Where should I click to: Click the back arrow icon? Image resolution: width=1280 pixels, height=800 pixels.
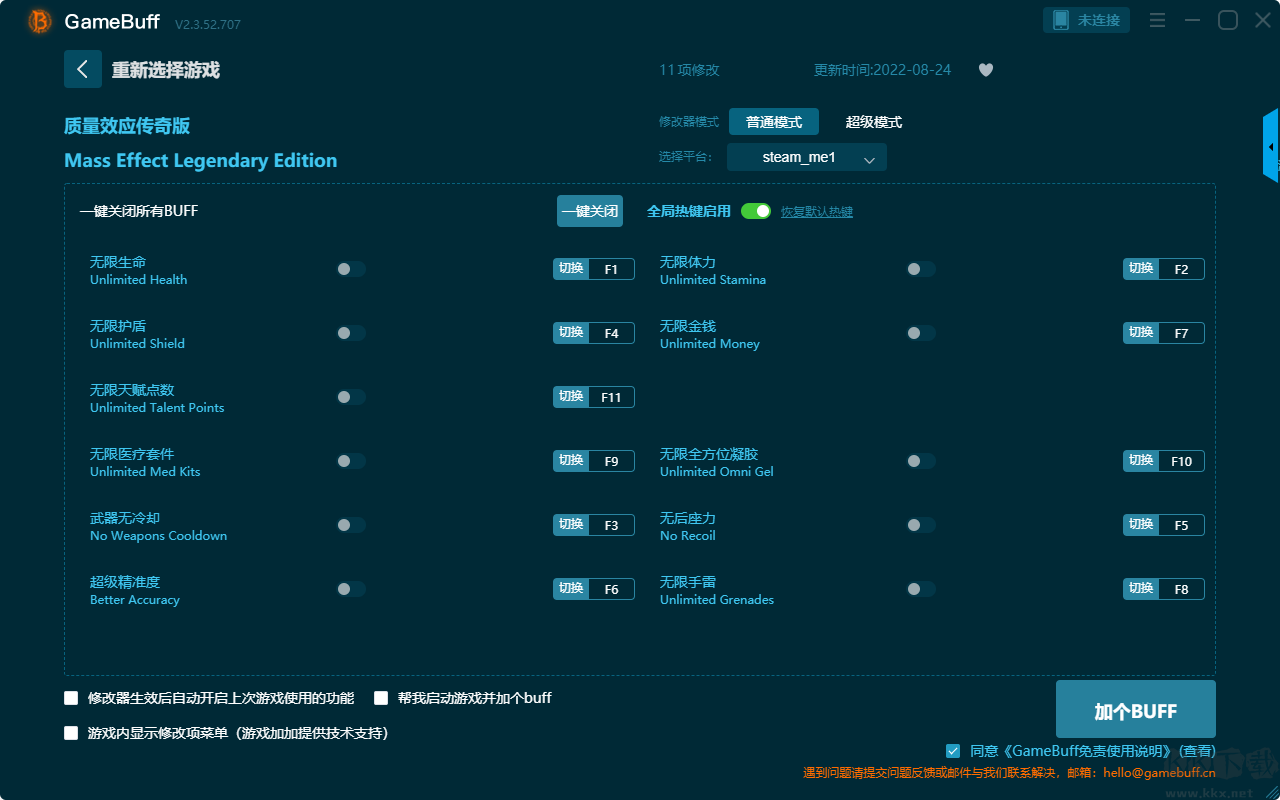(x=83, y=69)
